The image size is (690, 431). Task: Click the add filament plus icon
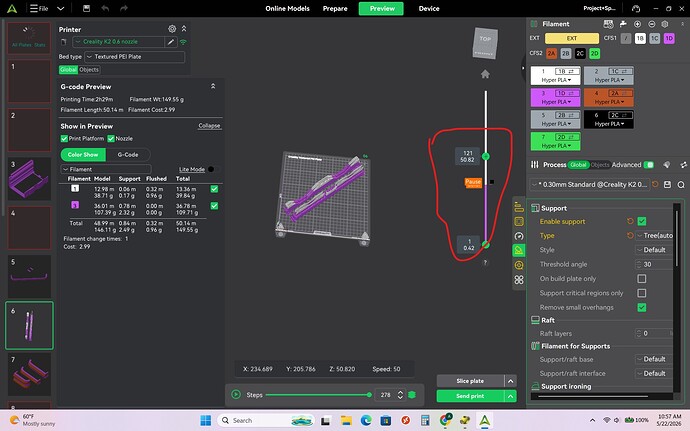click(637, 24)
